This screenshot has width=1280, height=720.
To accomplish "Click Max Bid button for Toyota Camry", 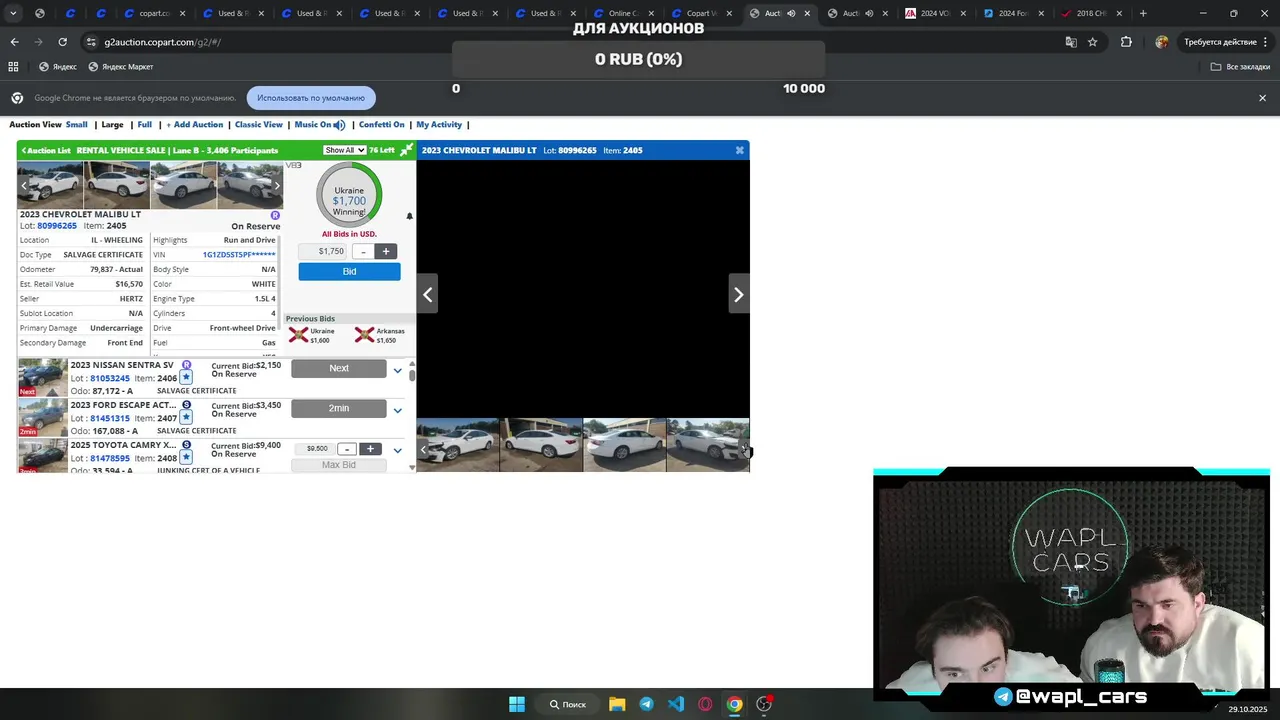I will point(339,465).
